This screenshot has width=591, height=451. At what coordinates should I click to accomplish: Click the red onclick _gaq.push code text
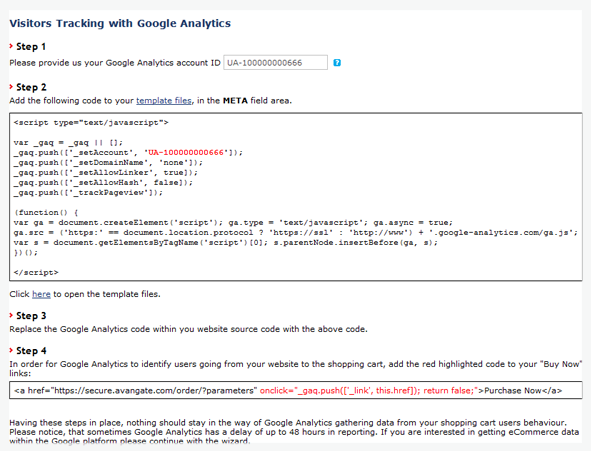[369, 390]
